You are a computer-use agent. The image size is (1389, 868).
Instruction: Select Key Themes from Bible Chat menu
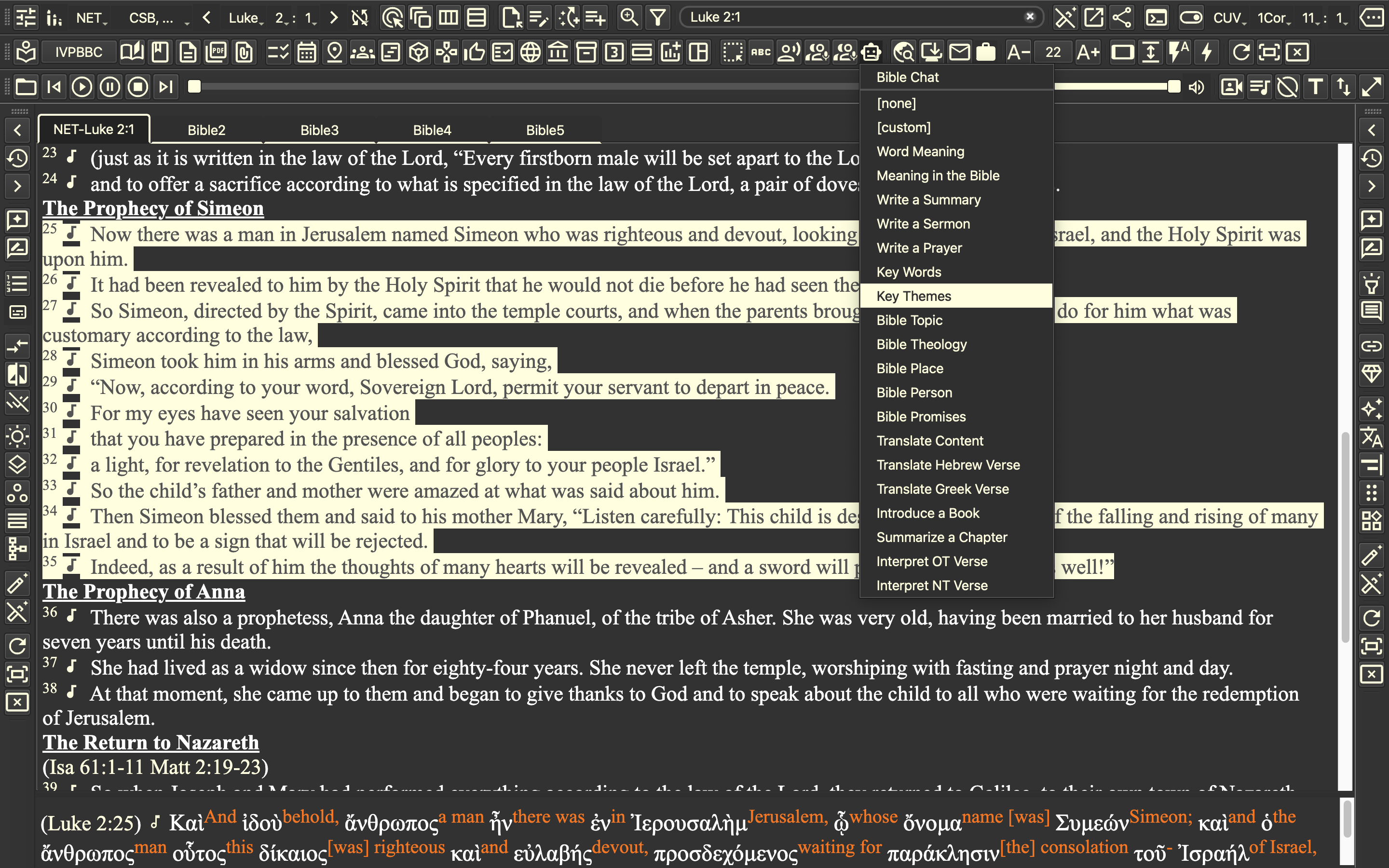[x=955, y=296]
